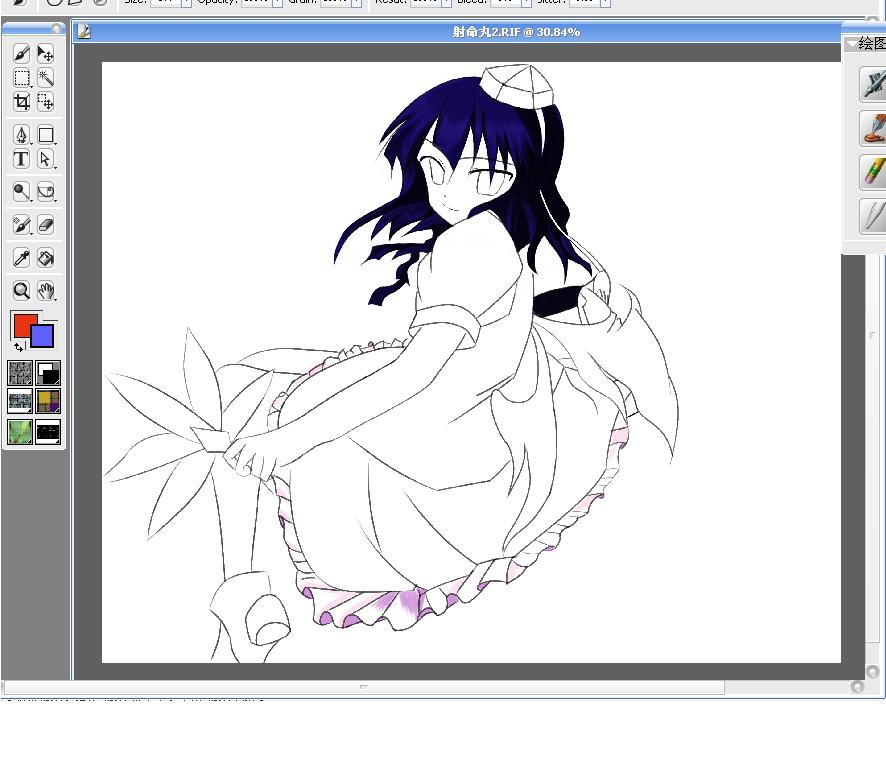This screenshot has width=886, height=767.
Task: Select the quill pen brush in 绘图 panel
Action: tap(873, 84)
